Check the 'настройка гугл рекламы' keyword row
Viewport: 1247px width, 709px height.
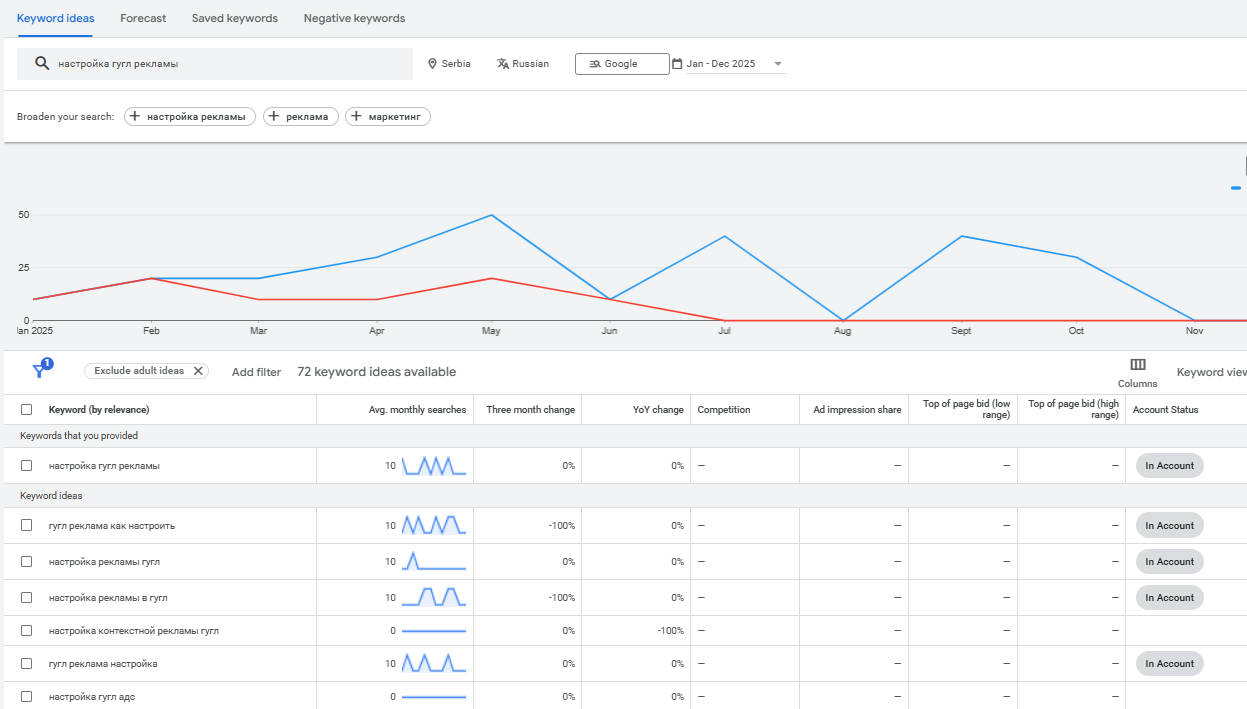tap(27, 466)
